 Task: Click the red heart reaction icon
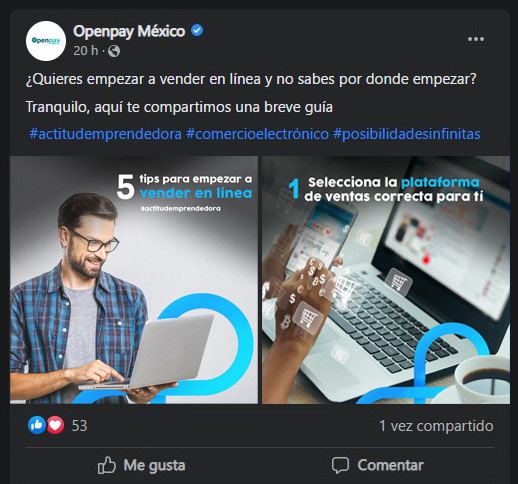[x=55, y=425]
